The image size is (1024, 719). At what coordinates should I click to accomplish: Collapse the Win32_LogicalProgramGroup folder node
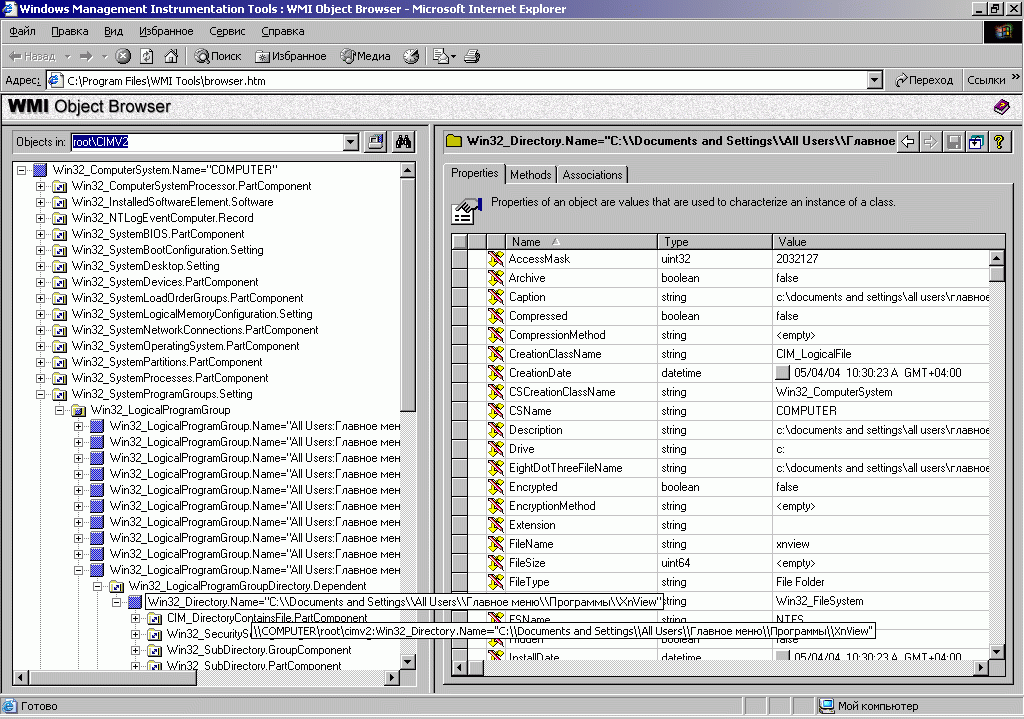click(x=59, y=410)
